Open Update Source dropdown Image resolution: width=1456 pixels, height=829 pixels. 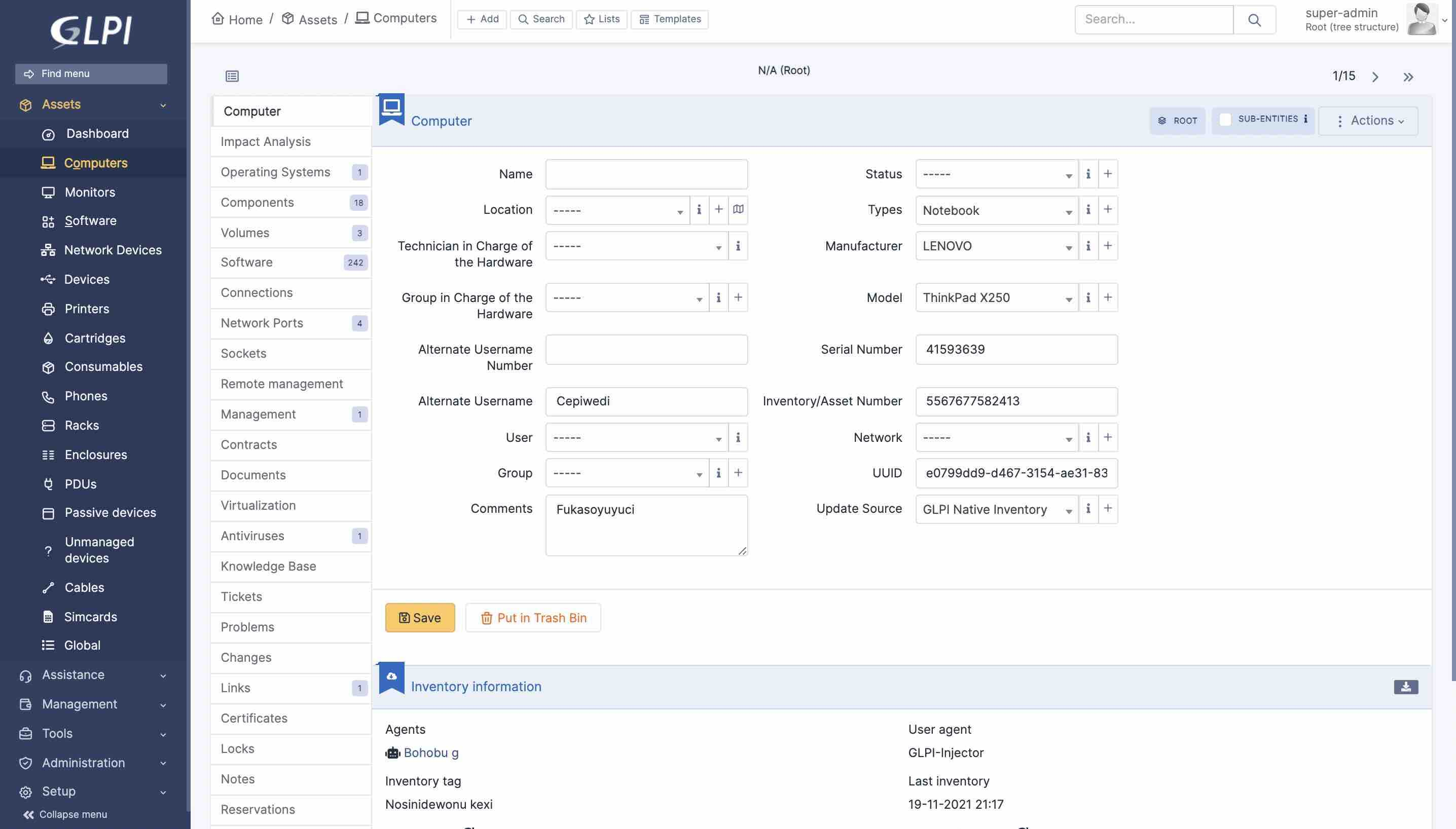point(996,509)
